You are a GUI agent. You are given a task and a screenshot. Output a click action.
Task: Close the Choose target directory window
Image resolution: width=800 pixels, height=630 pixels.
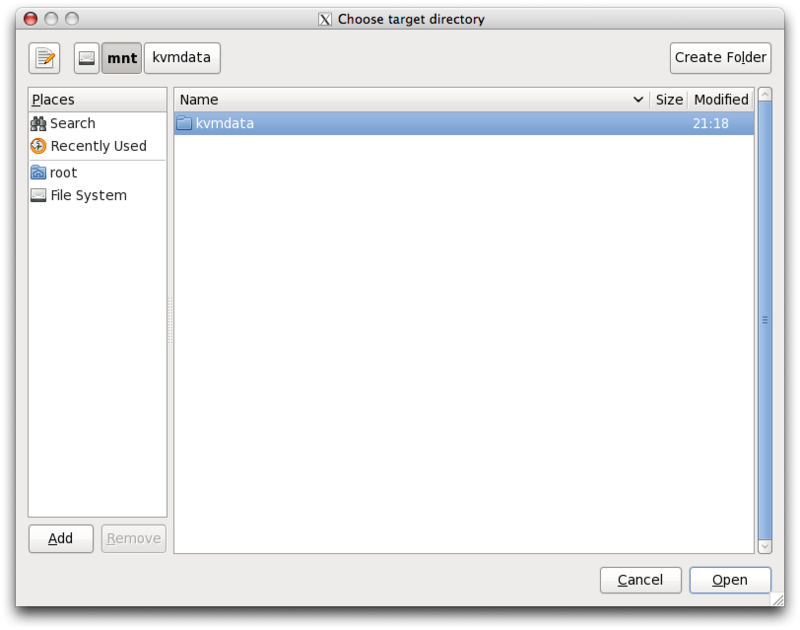31,19
